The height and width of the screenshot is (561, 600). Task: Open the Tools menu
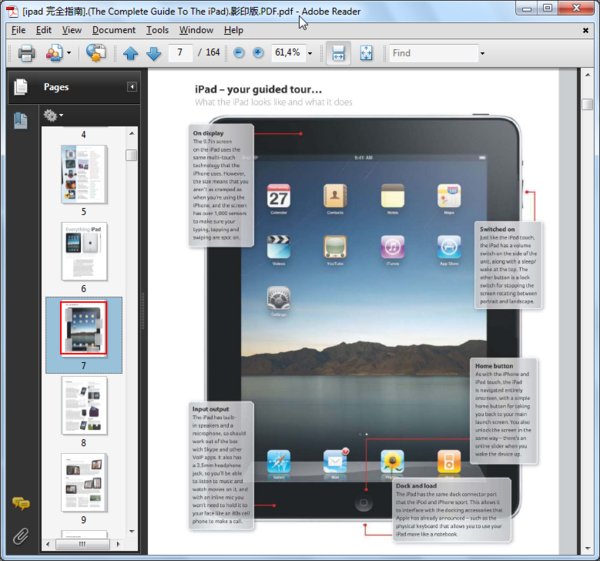[x=157, y=30]
